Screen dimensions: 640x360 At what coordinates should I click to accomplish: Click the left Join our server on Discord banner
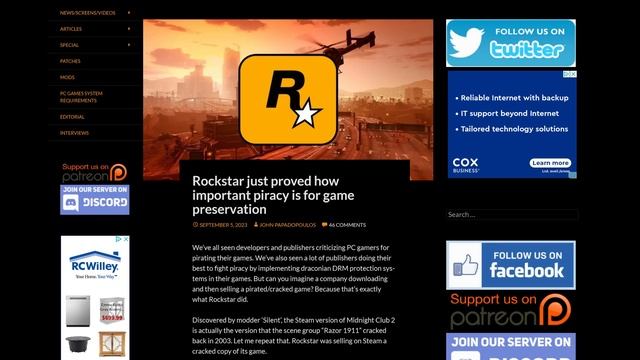(95, 200)
